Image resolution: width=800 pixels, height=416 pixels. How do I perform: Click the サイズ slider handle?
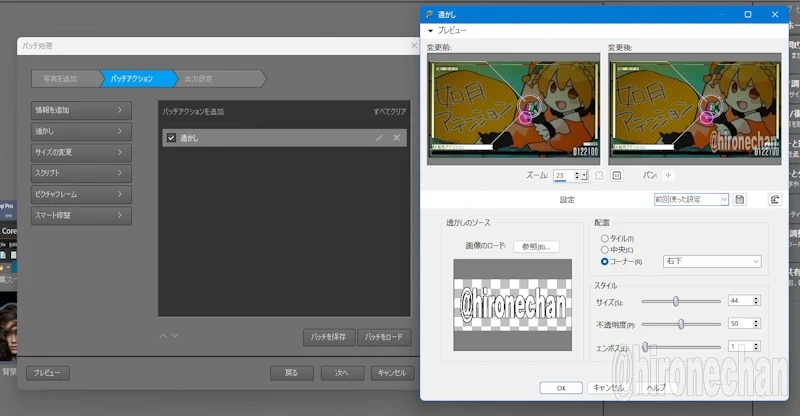[x=676, y=301]
